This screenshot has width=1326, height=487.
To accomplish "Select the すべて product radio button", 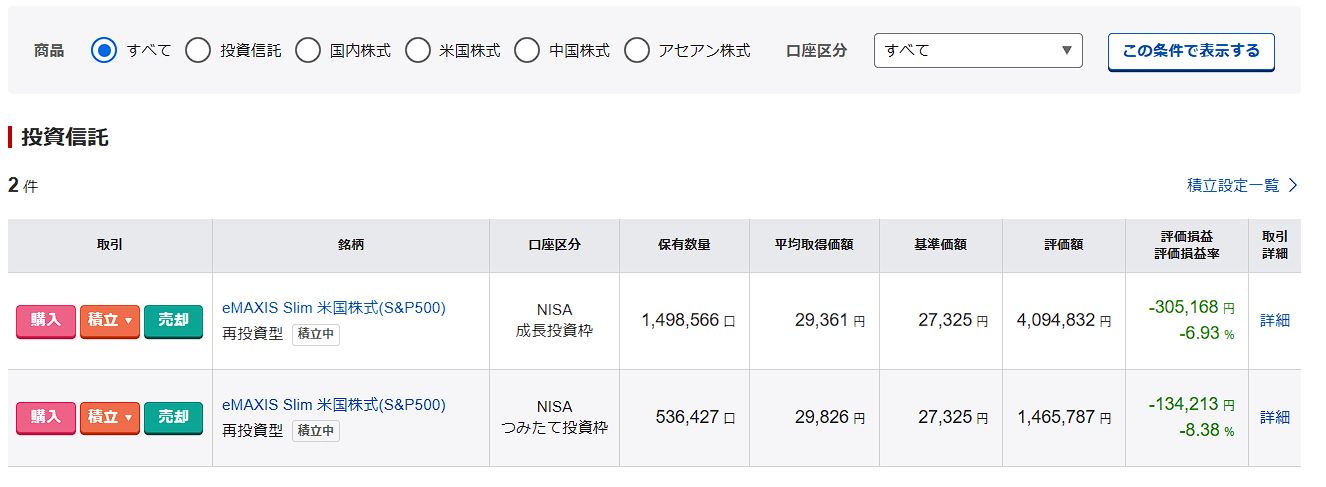I will (x=104, y=50).
